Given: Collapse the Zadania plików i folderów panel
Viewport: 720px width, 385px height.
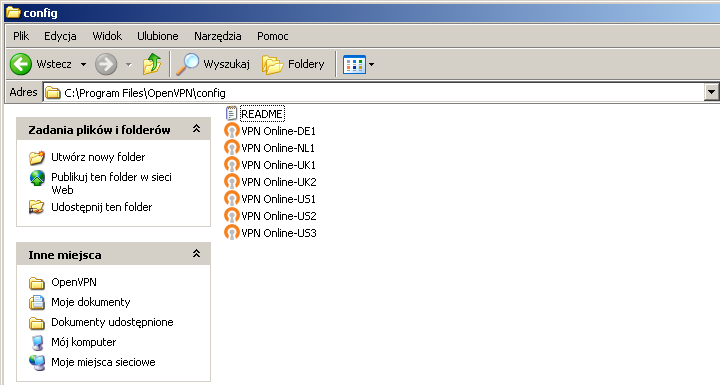Looking at the screenshot, I should [x=196, y=129].
